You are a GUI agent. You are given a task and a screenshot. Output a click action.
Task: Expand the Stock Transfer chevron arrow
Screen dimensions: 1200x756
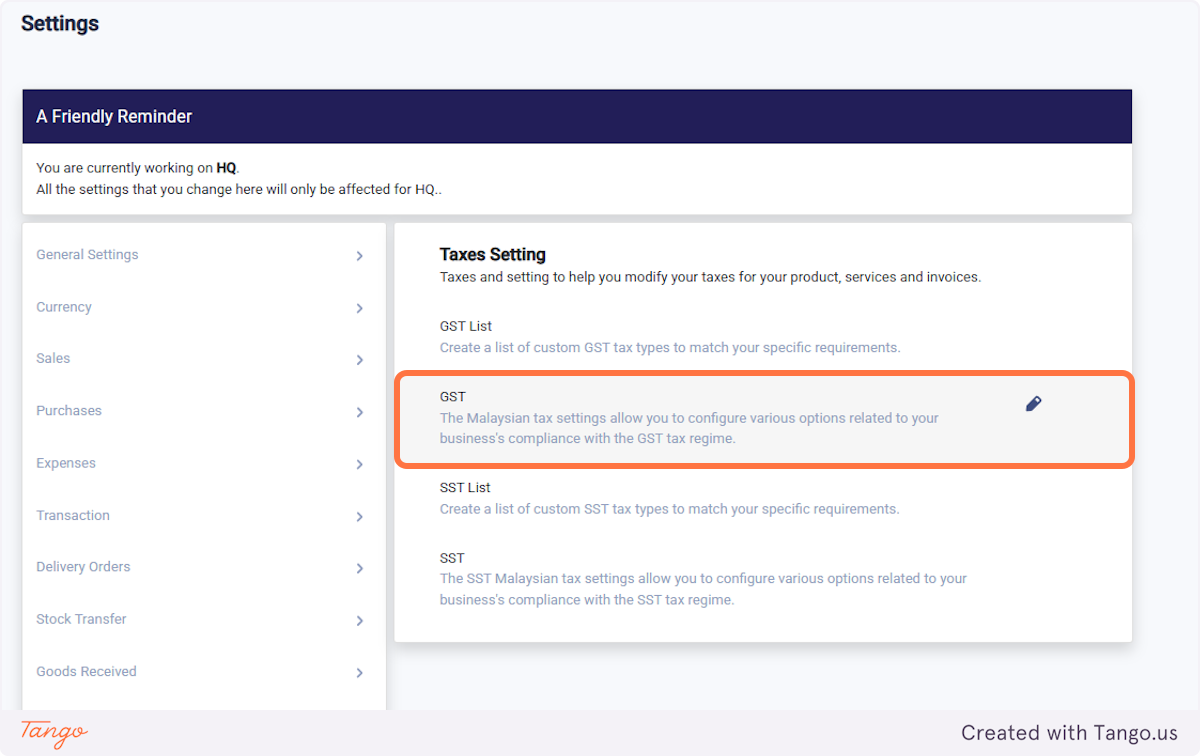pyautogui.click(x=359, y=620)
